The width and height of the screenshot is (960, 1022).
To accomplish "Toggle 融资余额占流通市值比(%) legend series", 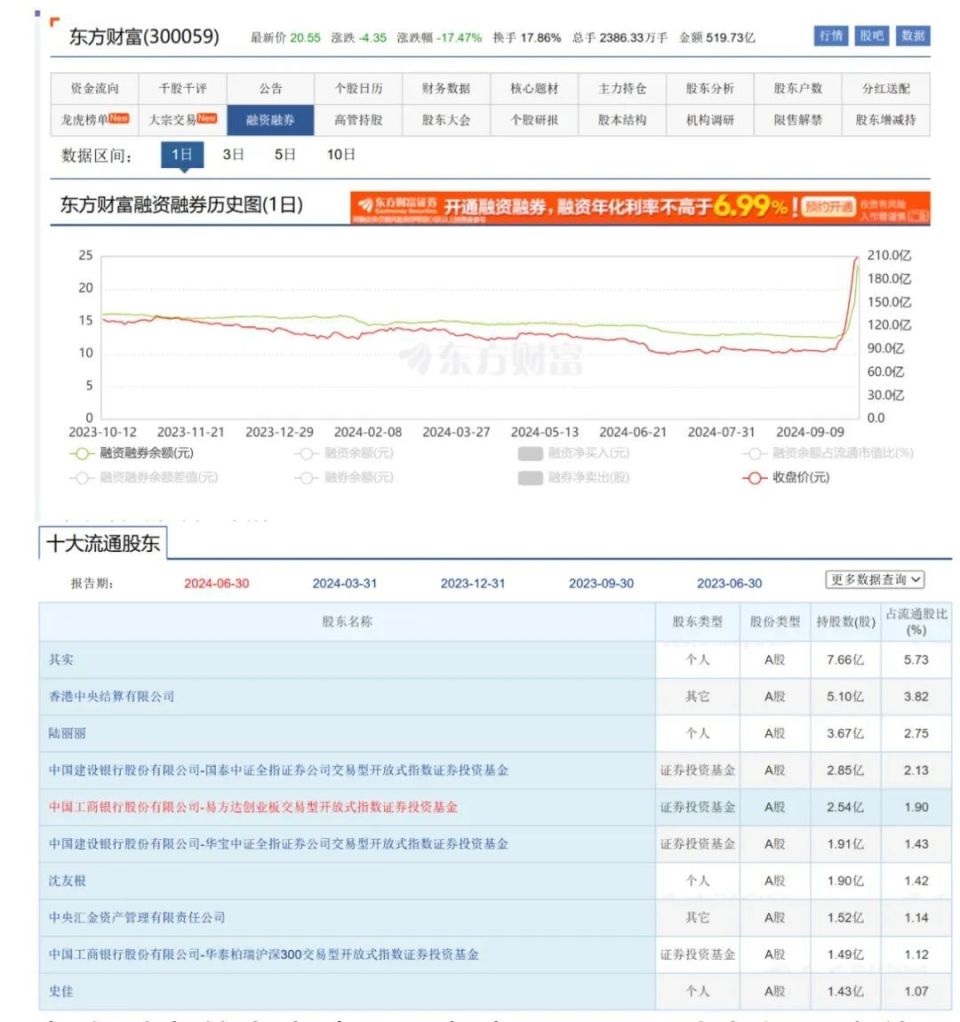I will coord(828,453).
